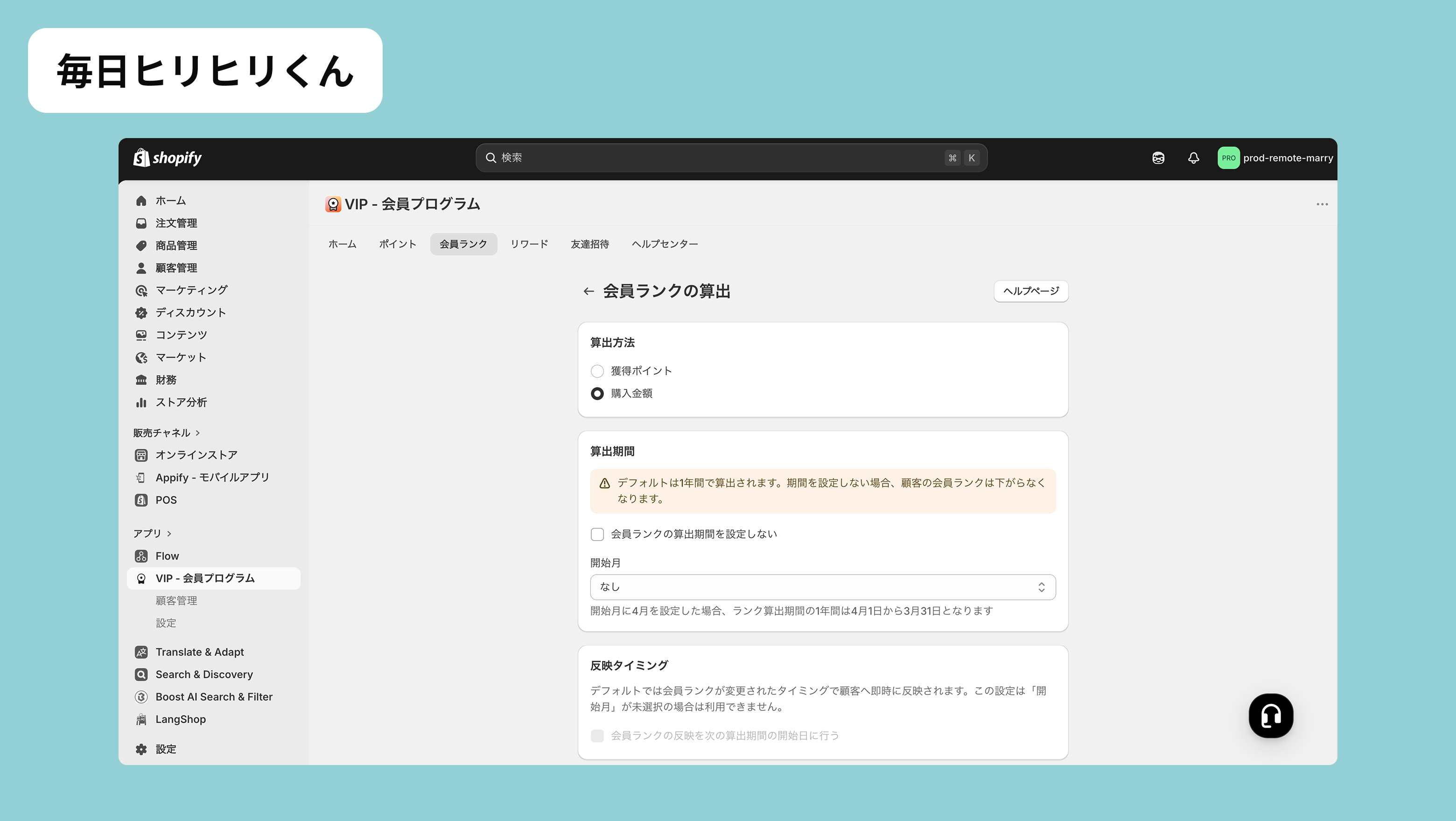Open the Sidekick assistant icon in top bar
The width and height of the screenshot is (1456, 821).
(1158, 158)
